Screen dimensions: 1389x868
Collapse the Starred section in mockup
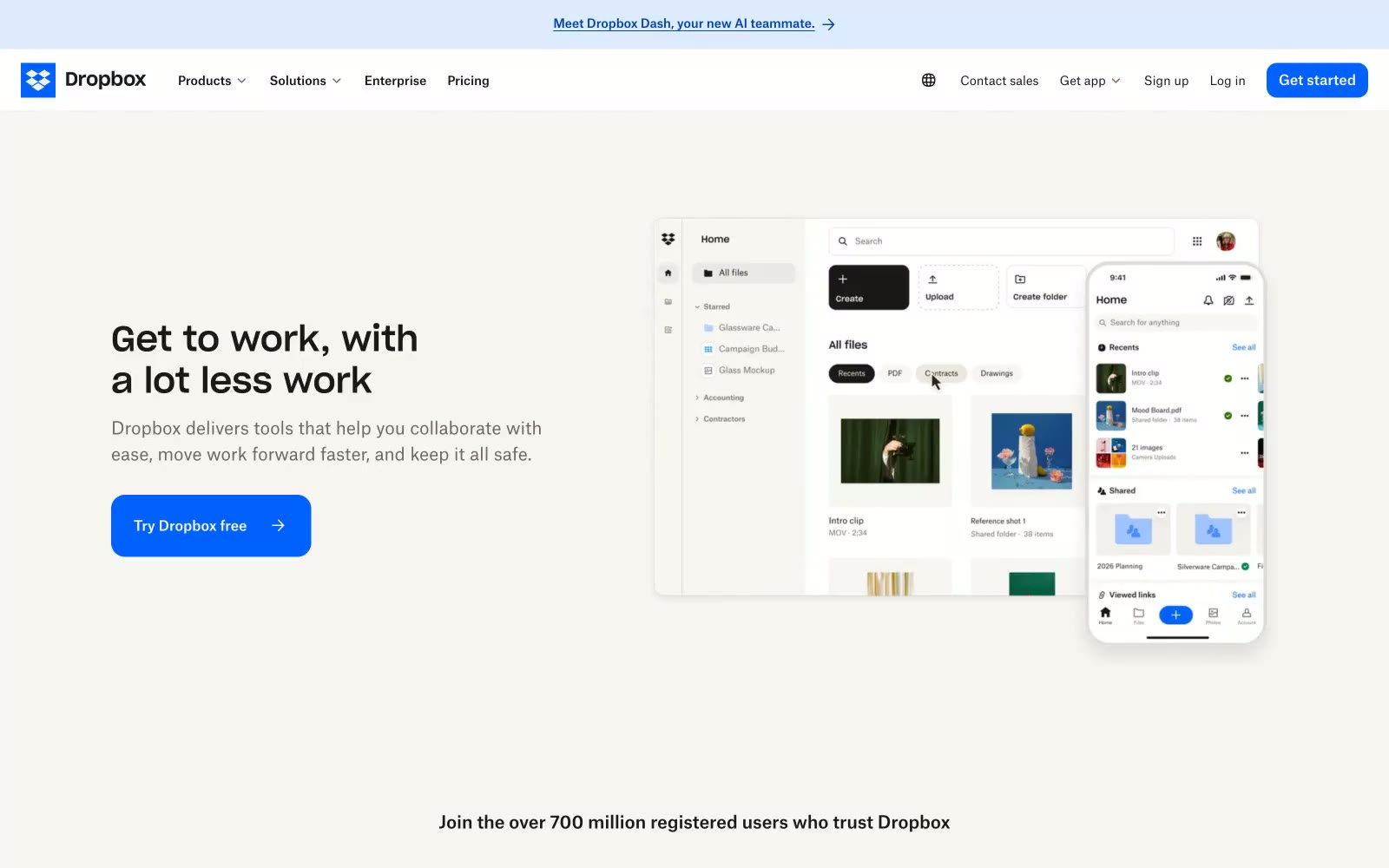(x=697, y=307)
